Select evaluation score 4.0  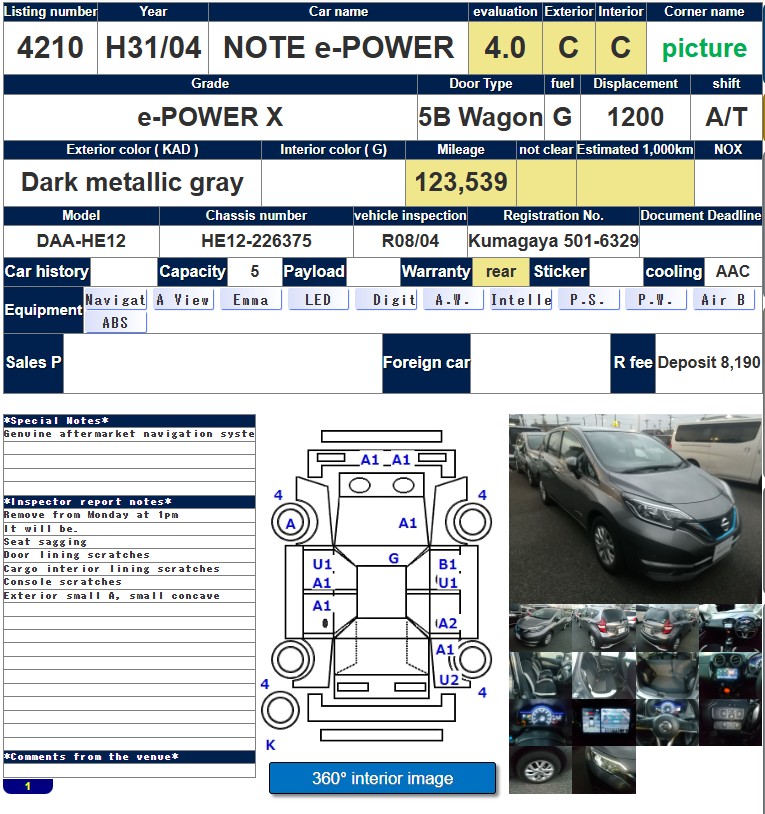point(505,48)
